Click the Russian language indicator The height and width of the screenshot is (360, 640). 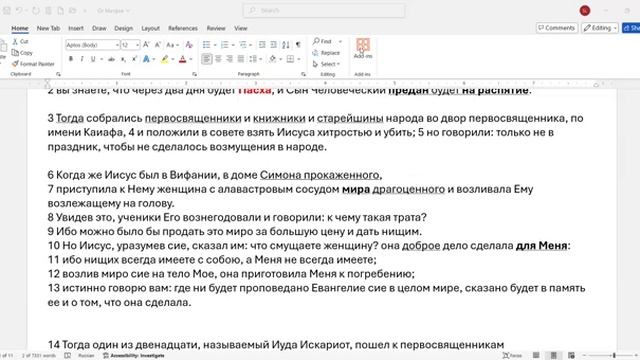86,356
